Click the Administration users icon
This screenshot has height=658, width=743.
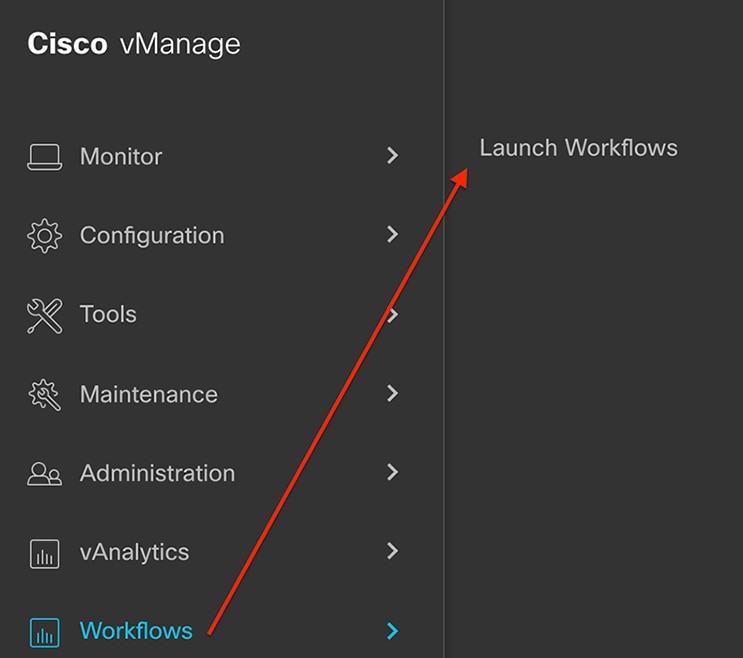pyautogui.click(x=45, y=474)
